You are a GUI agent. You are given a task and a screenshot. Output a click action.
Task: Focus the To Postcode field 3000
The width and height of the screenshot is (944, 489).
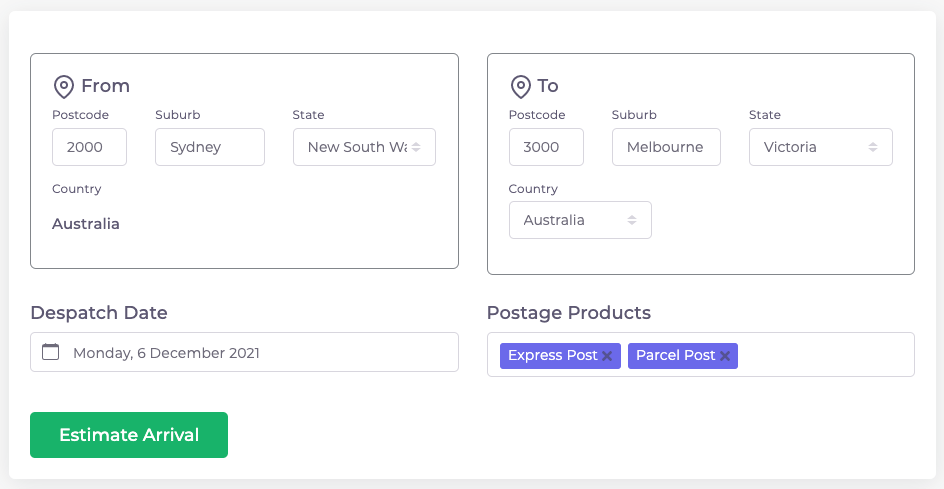tap(546, 147)
